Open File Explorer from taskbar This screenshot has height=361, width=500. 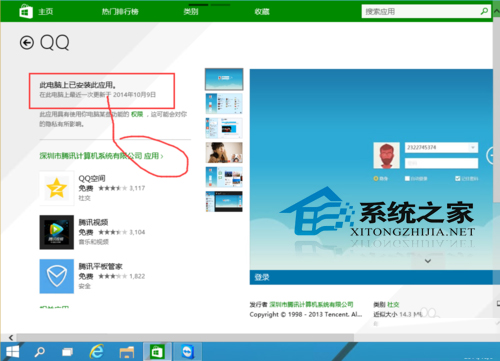click(x=127, y=352)
